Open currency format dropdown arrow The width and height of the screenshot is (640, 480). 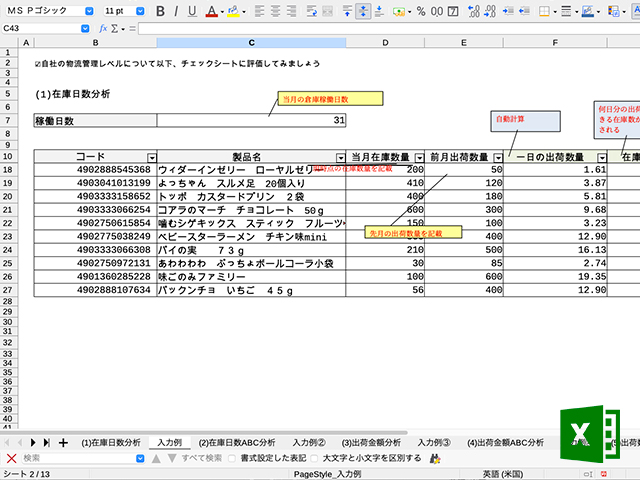click(409, 12)
